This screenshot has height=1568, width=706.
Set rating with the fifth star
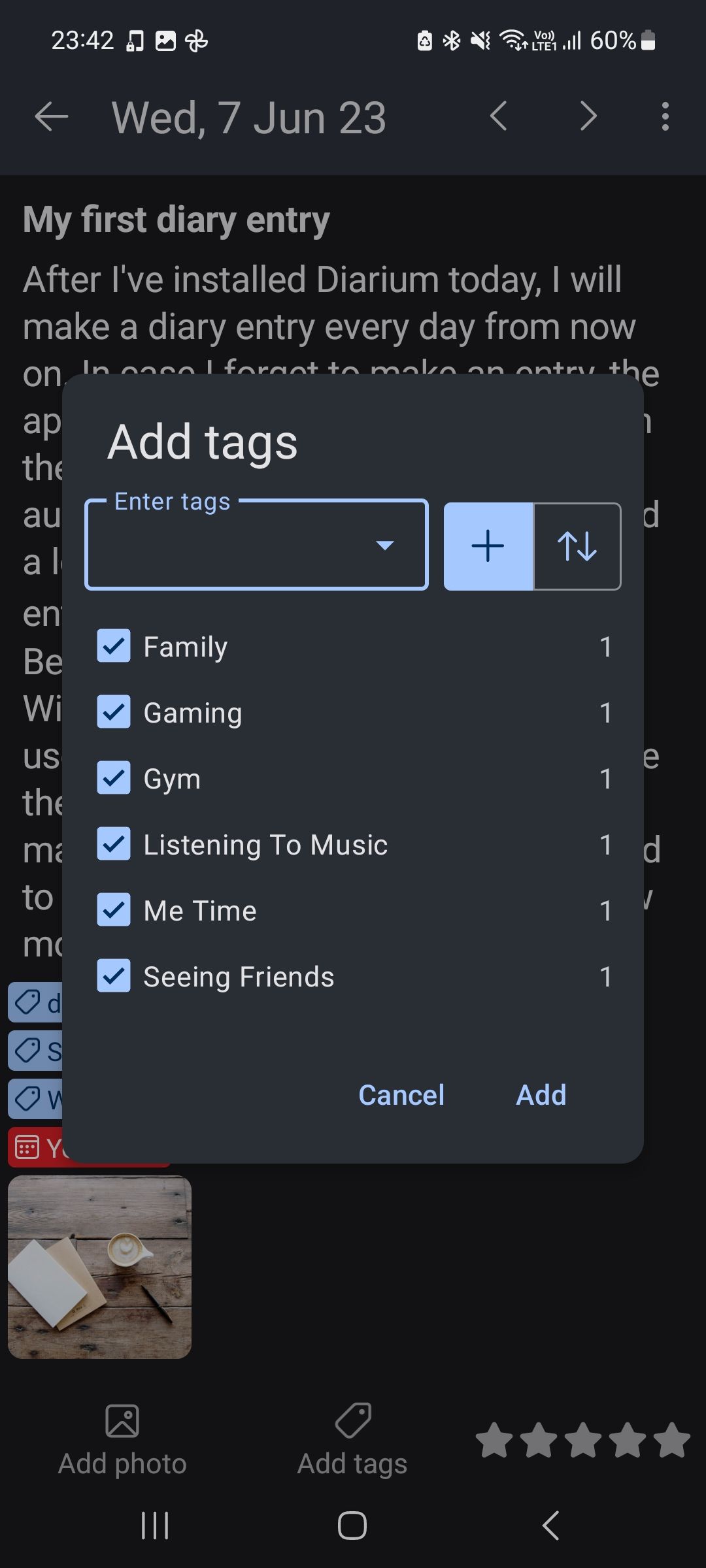672,1440
